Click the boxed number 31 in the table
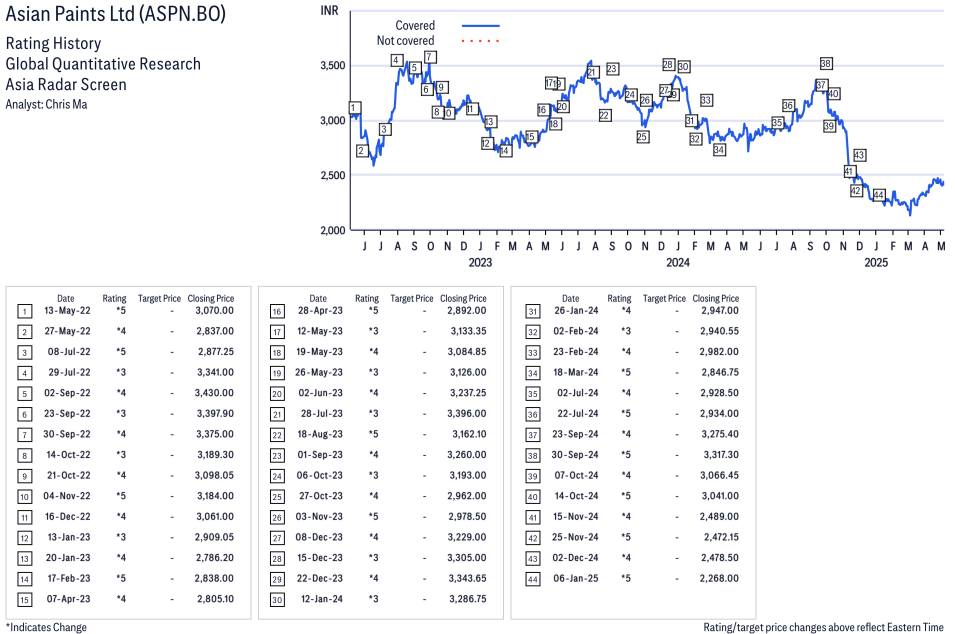This screenshot has width=955, height=634. click(x=532, y=312)
